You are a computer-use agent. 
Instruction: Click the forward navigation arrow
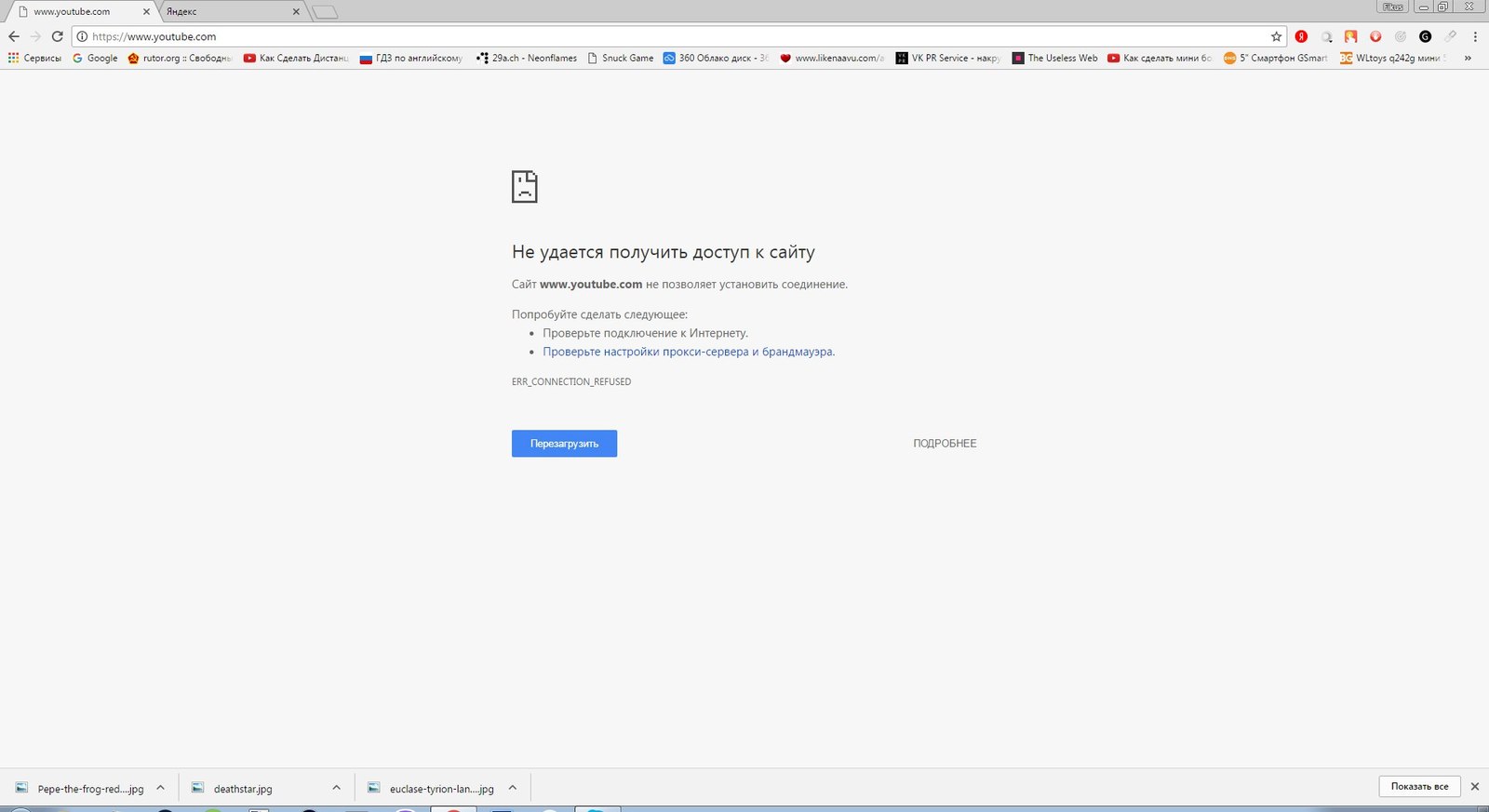pyautogui.click(x=35, y=36)
